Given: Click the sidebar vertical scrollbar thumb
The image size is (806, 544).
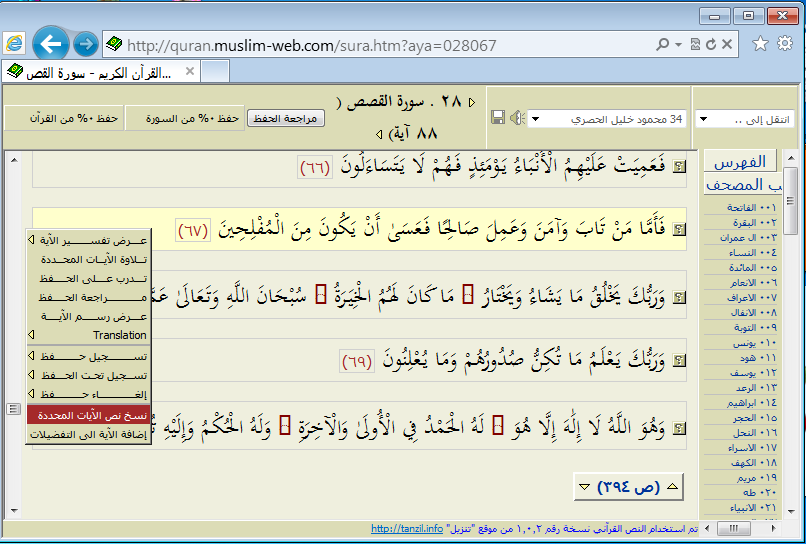Looking at the screenshot, I should 791,200.
